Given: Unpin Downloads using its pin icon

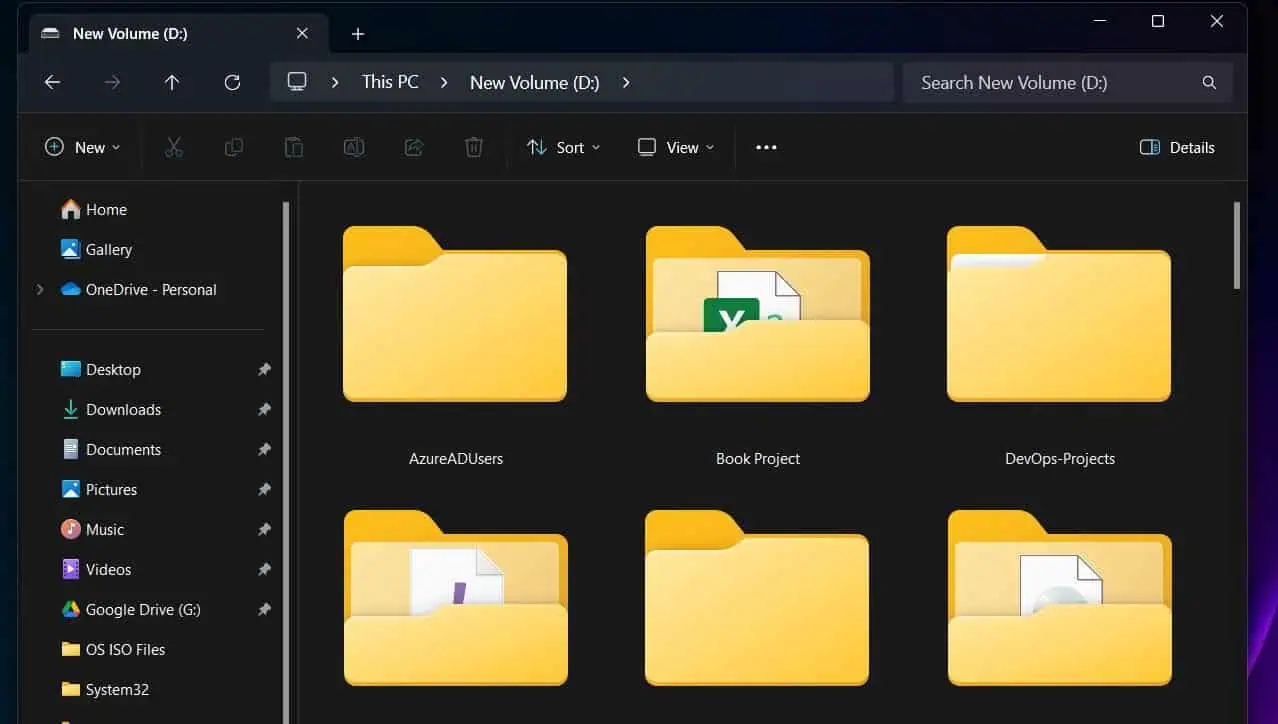Looking at the screenshot, I should point(264,409).
